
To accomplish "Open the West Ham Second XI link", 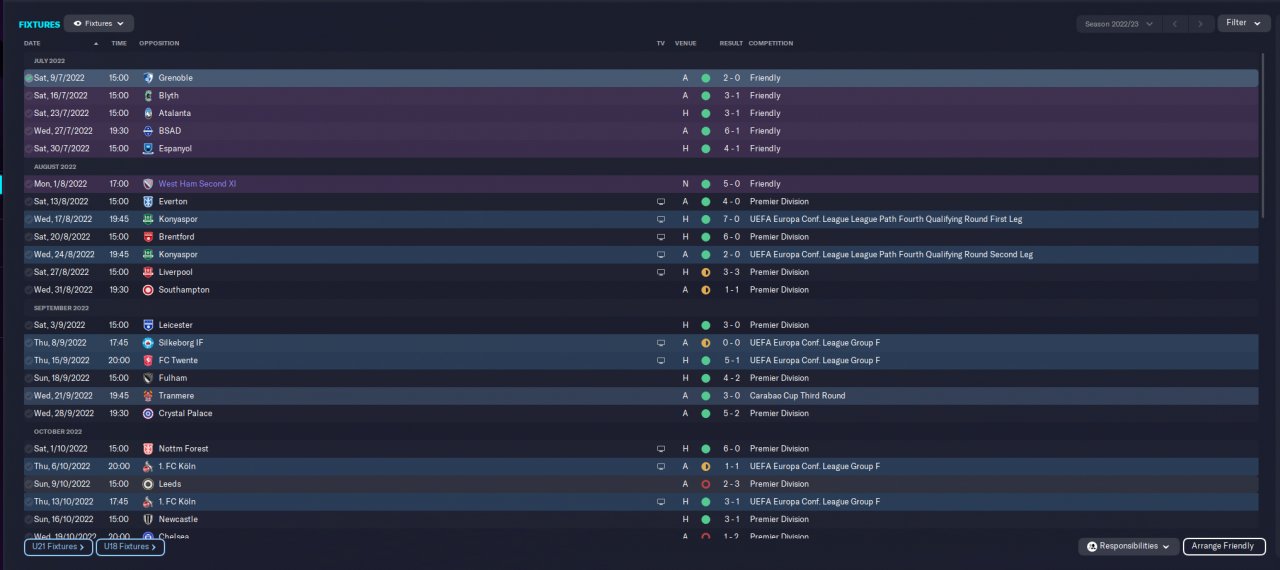I will click(x=197, y=184).
